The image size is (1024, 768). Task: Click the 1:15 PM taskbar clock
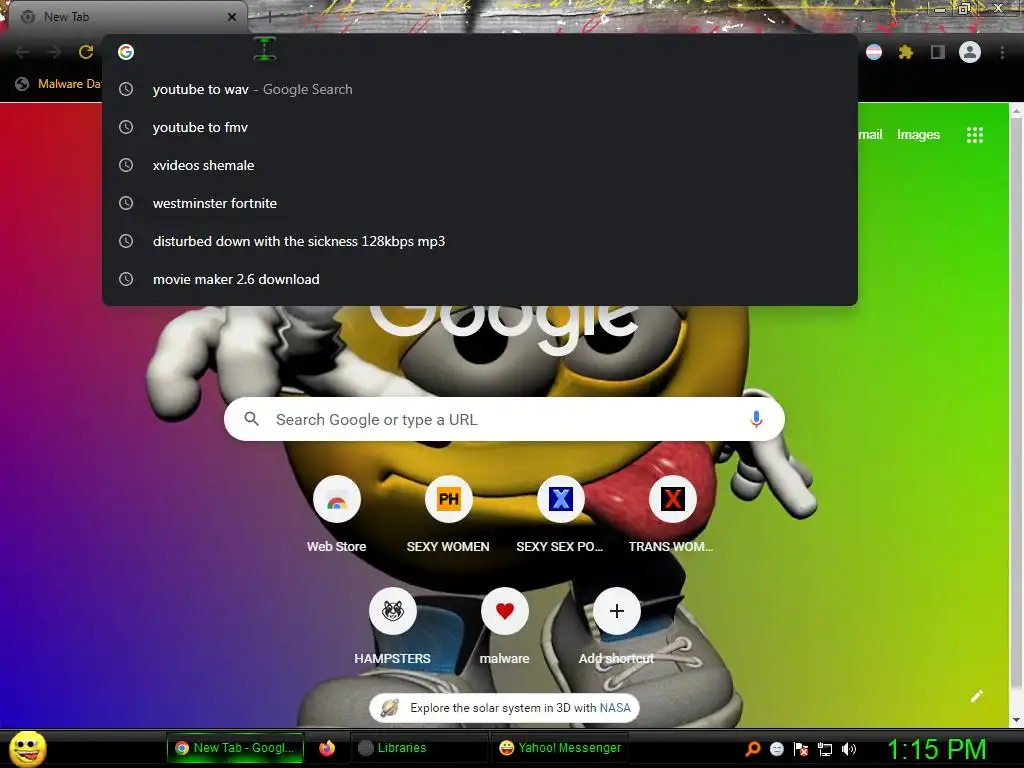[x=936, y=749]
